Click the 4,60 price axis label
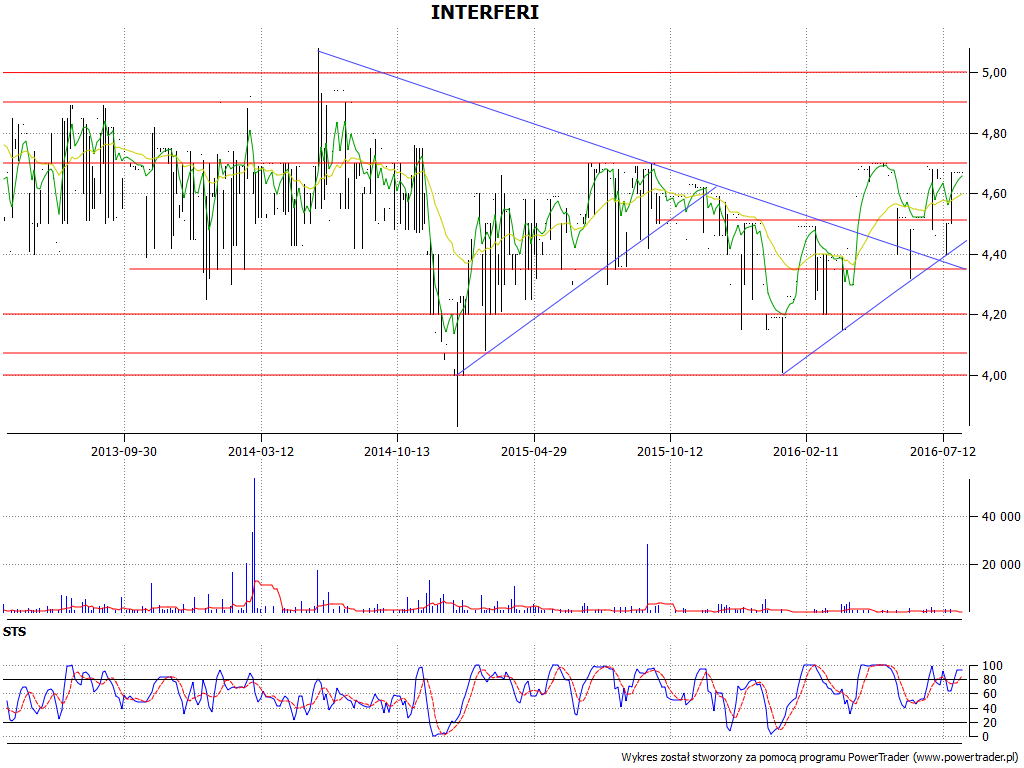Image resolution: width=1024 pixels, height=768 pixels. [x=994, y=194]
